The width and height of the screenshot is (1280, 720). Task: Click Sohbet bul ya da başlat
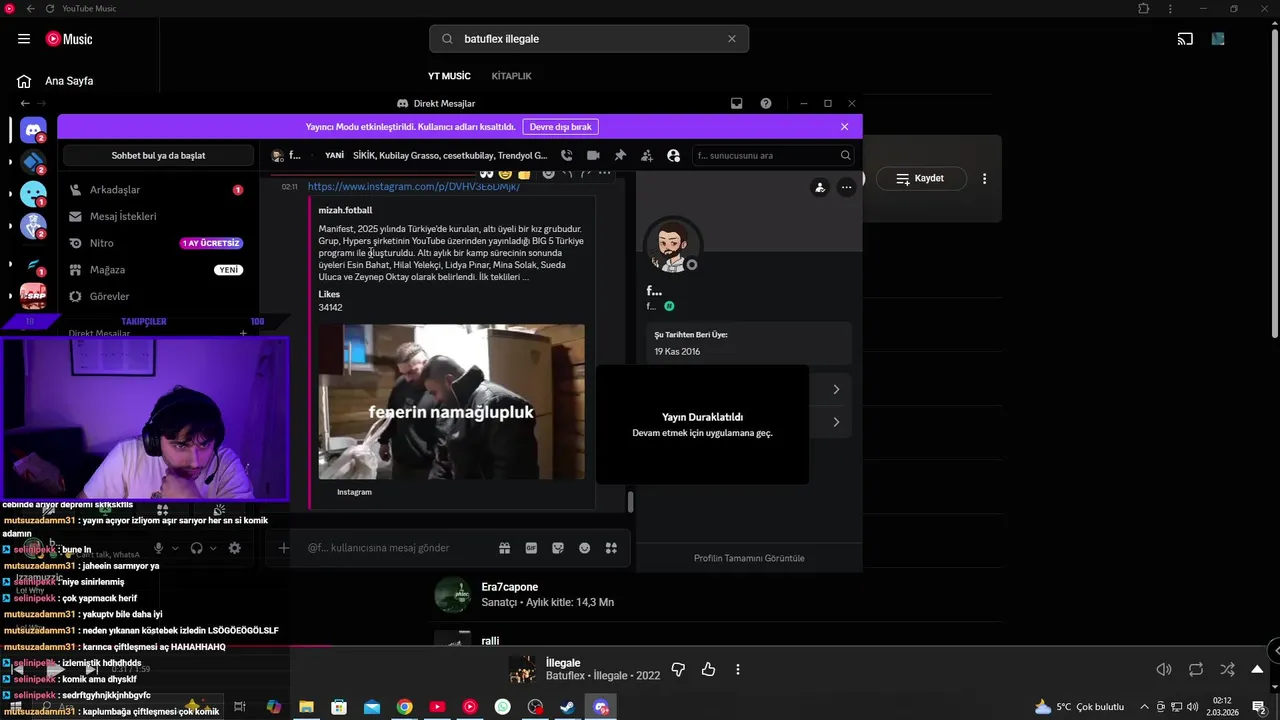(x=158, y=156)
